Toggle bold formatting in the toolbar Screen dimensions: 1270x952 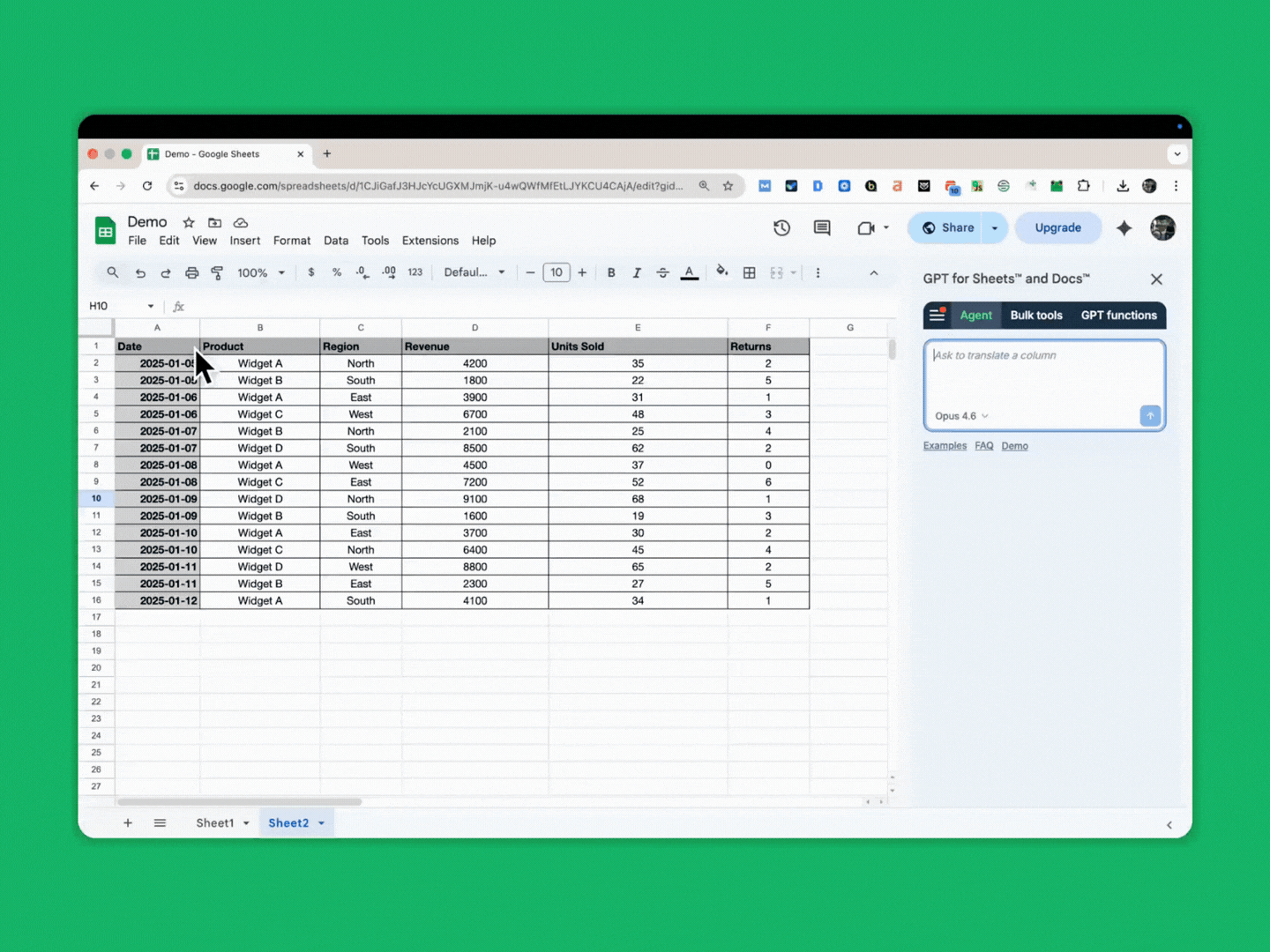click(x=610, y=272)
